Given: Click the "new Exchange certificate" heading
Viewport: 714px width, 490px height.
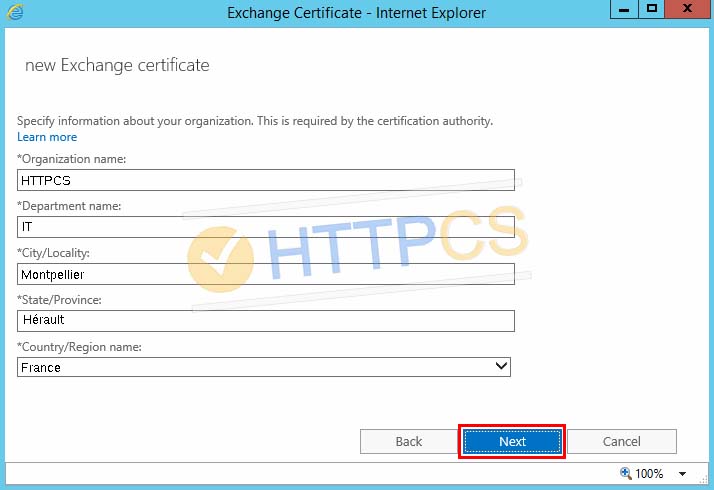Looking at the screenshot, I should [116, 65].
